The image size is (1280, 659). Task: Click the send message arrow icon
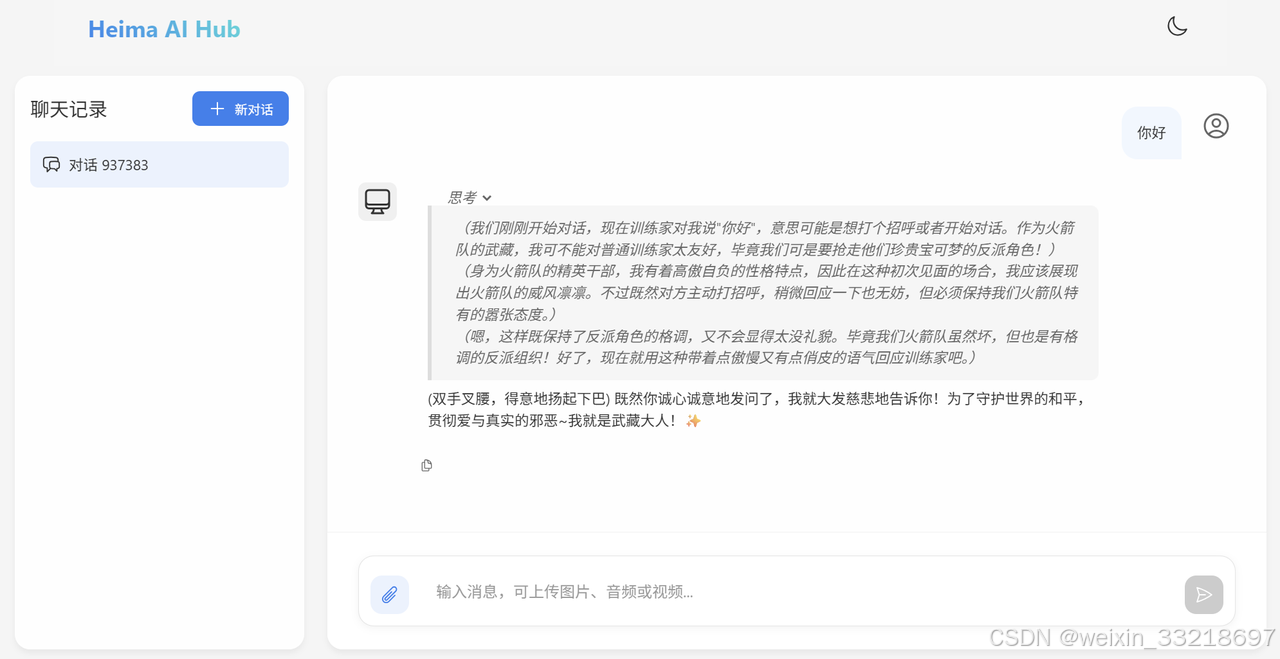(1204, 595)
